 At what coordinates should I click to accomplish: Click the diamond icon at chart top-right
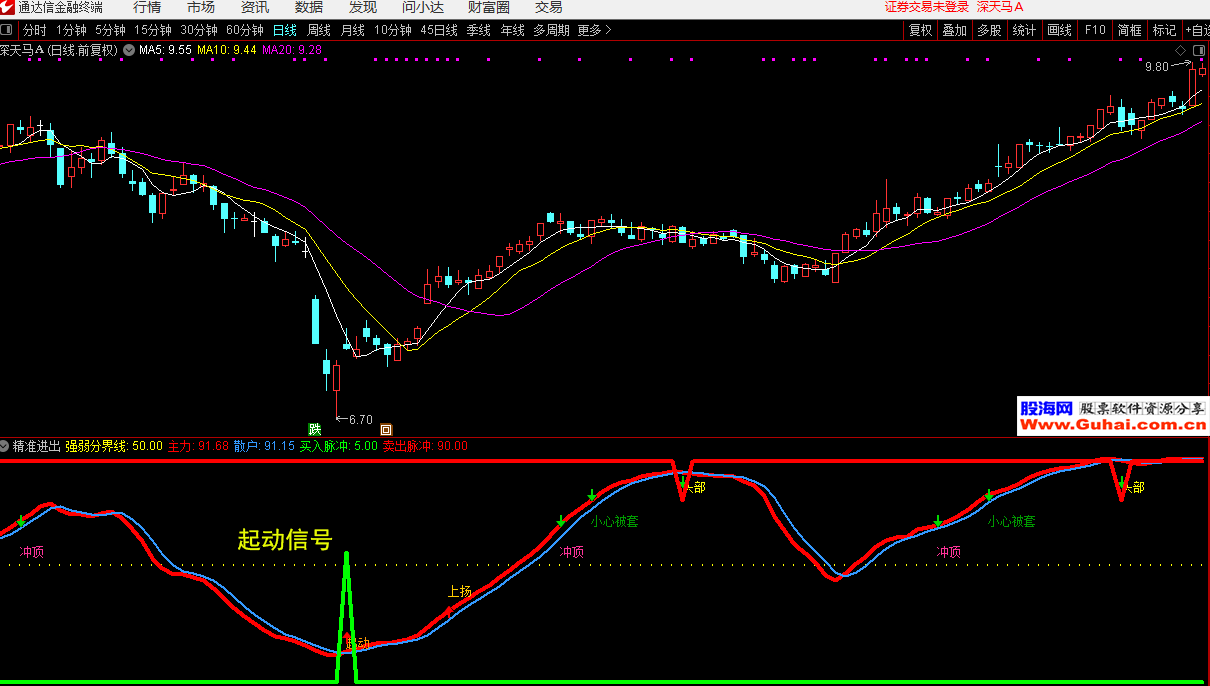[x=1180, y=49]
